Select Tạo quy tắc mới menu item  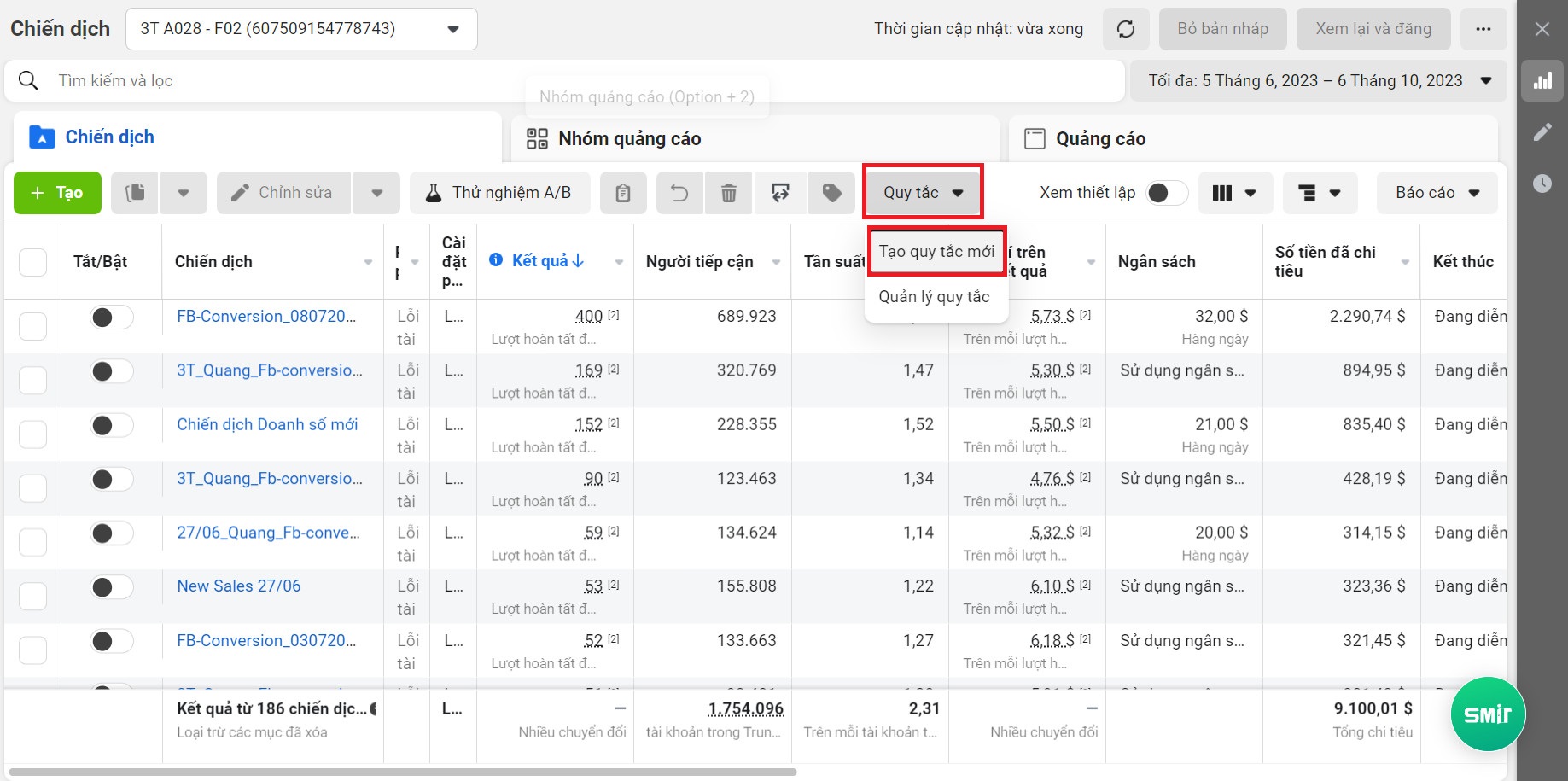coord(936,252)
